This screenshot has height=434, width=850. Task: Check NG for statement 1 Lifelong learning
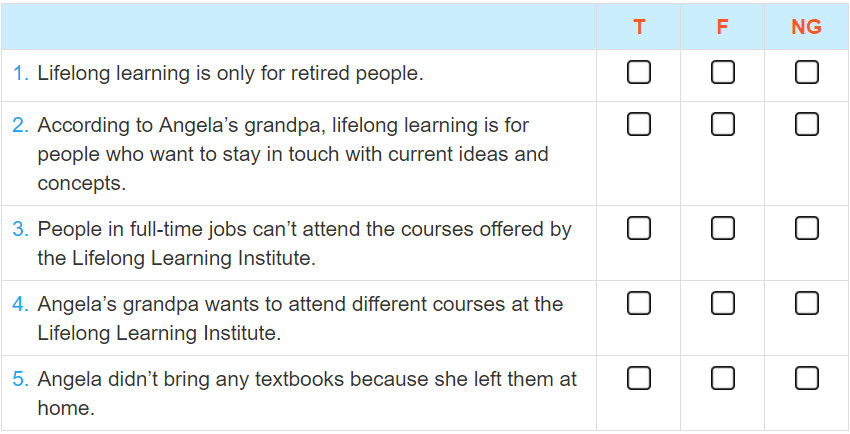(x=807, y=73)
